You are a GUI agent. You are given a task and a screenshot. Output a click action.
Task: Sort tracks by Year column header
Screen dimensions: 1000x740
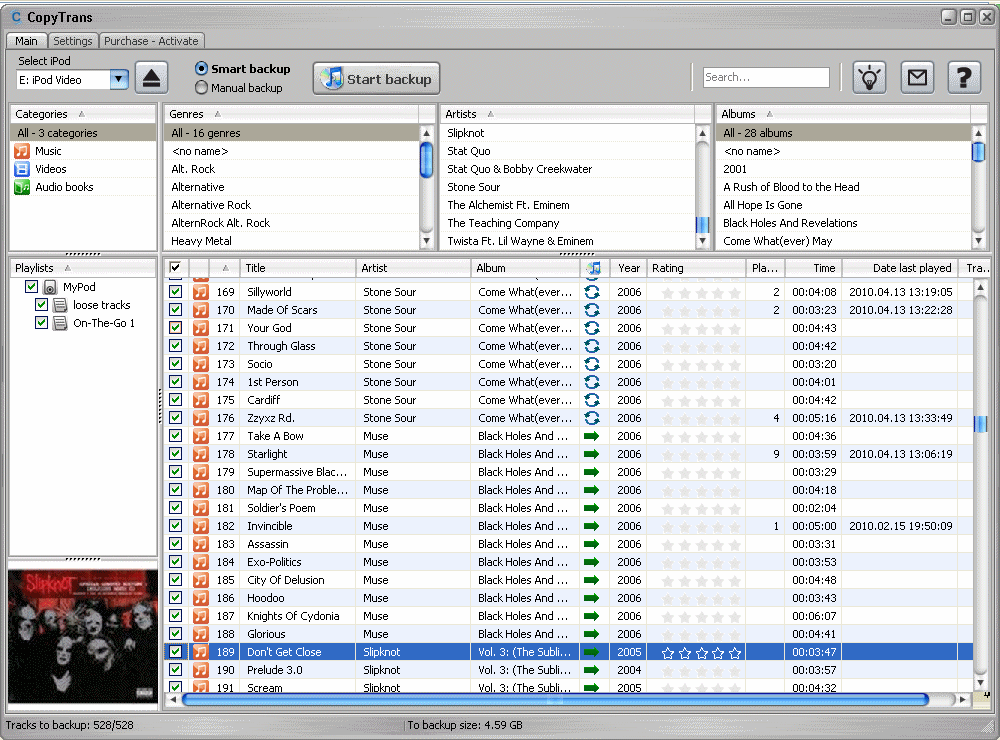(628, 268)
